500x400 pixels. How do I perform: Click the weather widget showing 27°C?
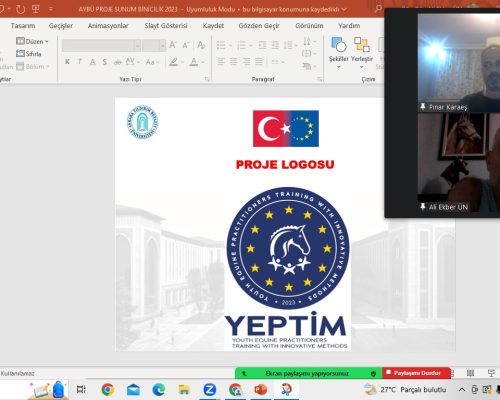click(x=405, y=389)
